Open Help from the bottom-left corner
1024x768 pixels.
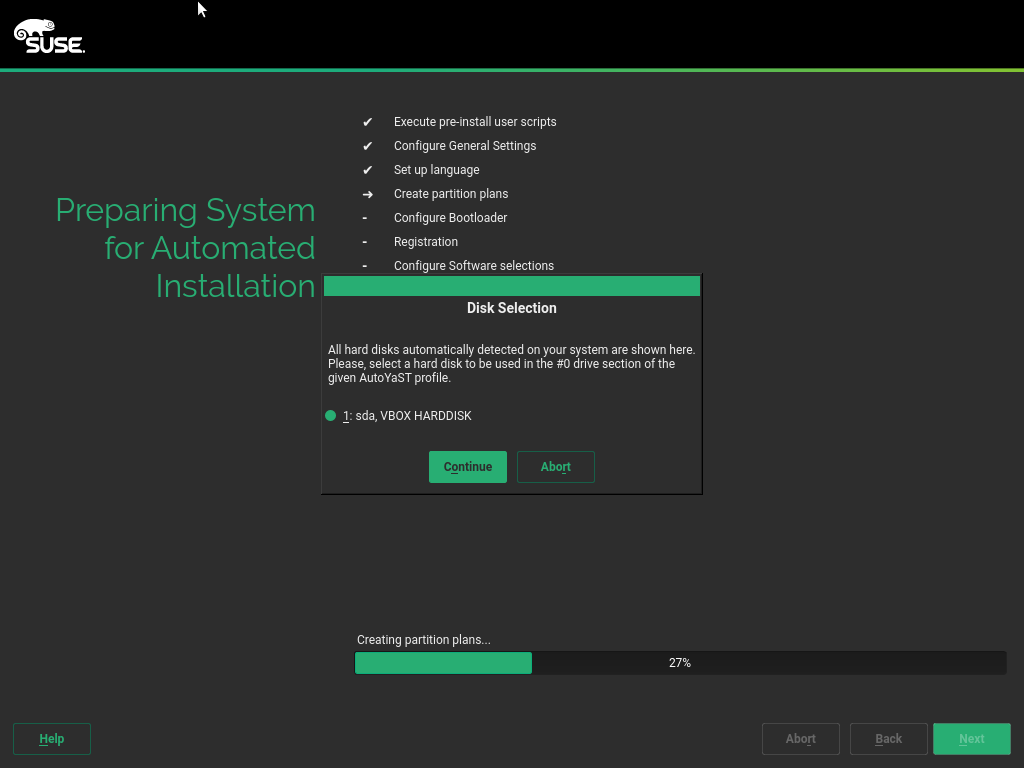52,739
